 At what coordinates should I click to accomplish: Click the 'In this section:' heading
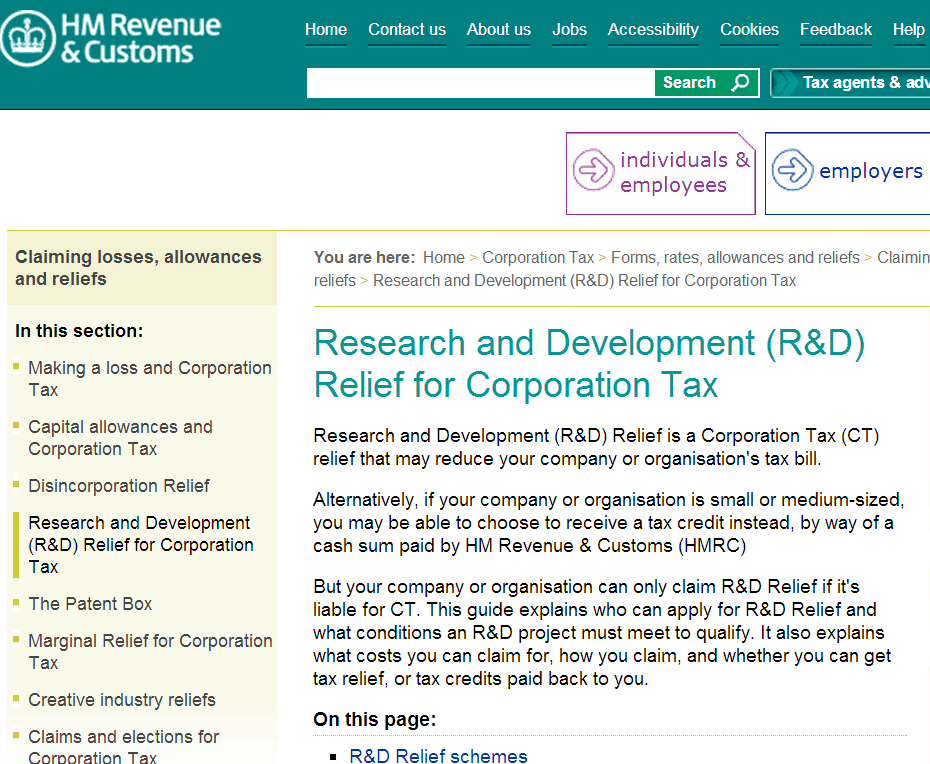pos(79,331)
